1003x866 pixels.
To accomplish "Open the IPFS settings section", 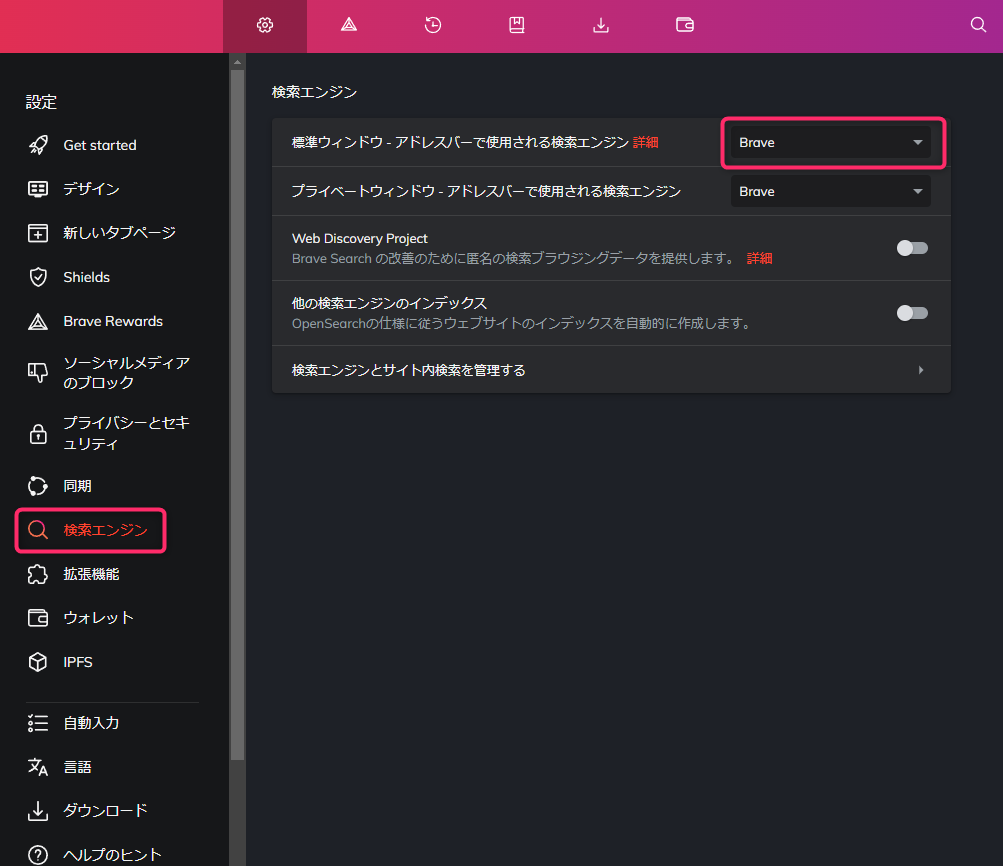I will coord(78,662).
